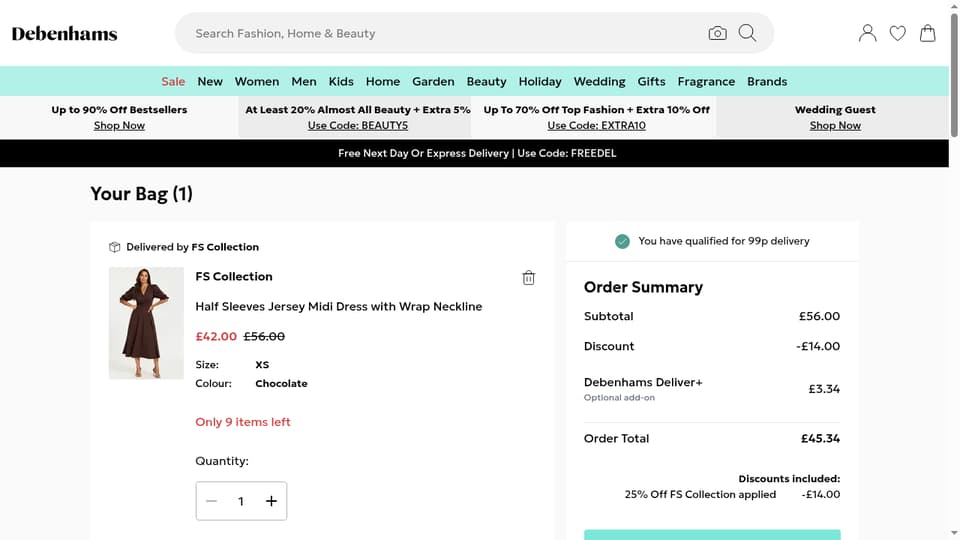Click the page vertical scrollbar
The height and width of the screenshot is (540, 960).
954,73
